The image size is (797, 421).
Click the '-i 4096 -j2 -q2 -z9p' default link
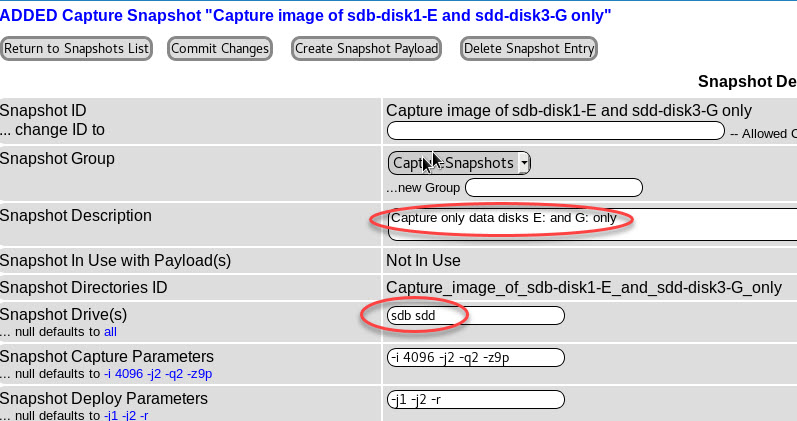coord(158,374)
